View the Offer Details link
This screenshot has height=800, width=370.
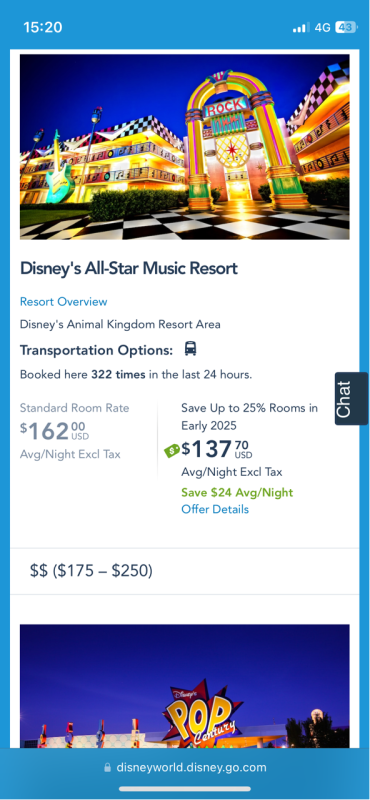(x=215, y=509)
